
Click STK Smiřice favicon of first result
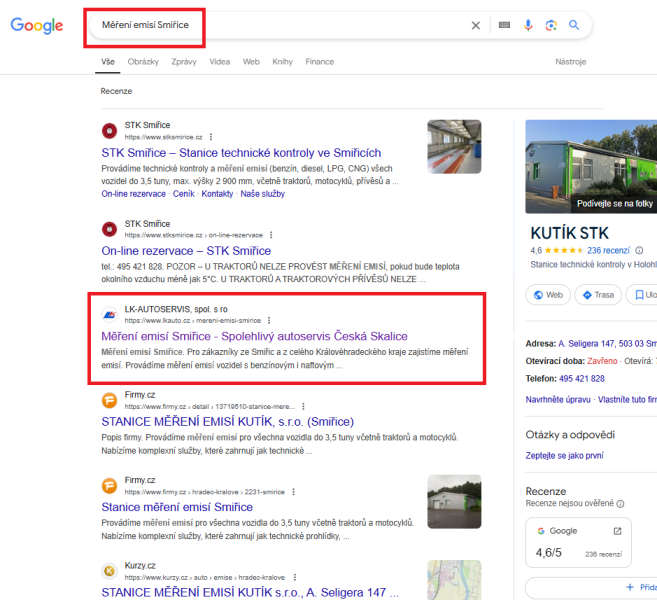pos(109,131)
